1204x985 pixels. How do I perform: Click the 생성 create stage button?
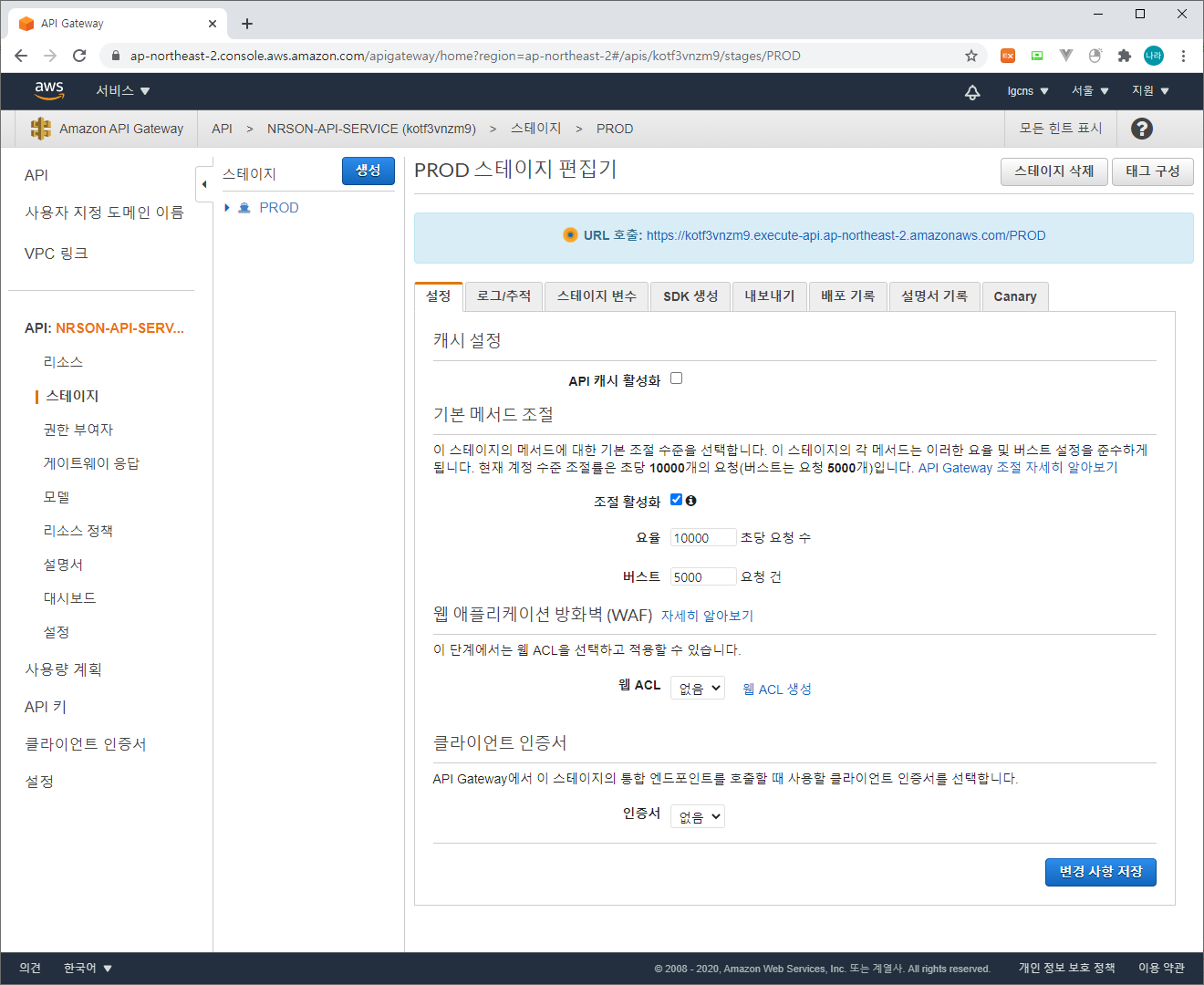(x=368, y=171)
